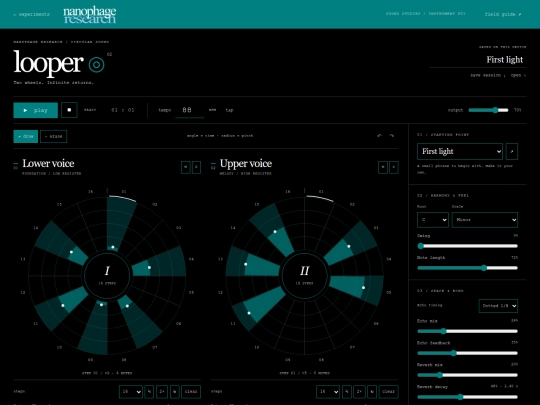540x405 pixels.
Task: Click the note dot at step 13 of Upper voice wheel
Action: click(246, 264)
